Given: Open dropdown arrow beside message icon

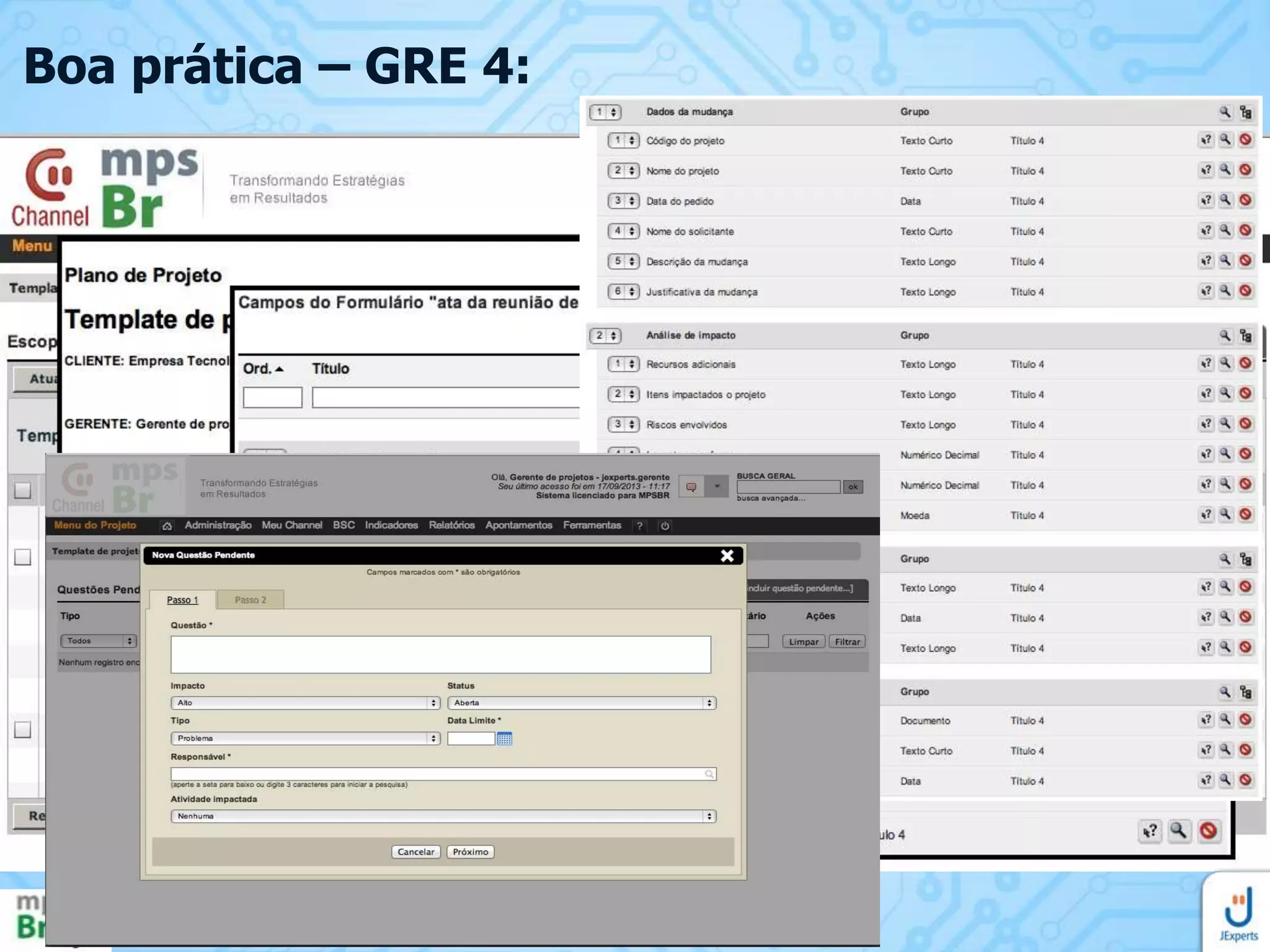Looking at the screenshot, I should [x=717, y=487].
